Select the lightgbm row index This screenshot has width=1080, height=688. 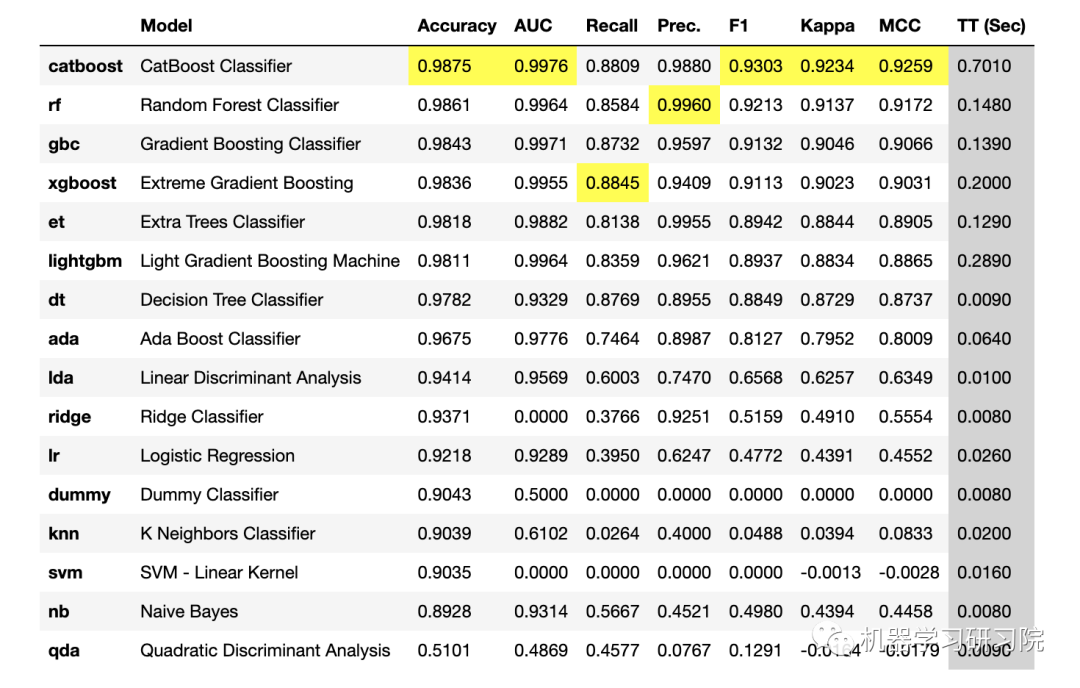point(85,260)
